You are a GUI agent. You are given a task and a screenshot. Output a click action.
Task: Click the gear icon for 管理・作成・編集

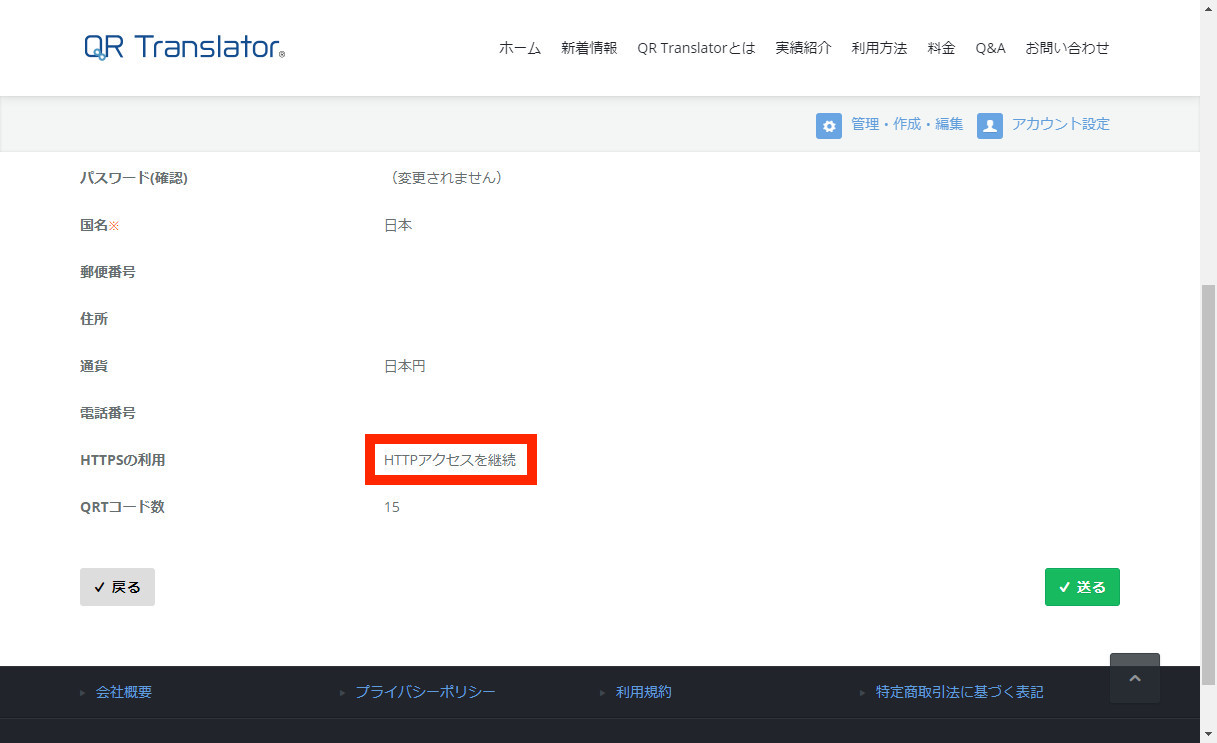[x=828, y=125]
